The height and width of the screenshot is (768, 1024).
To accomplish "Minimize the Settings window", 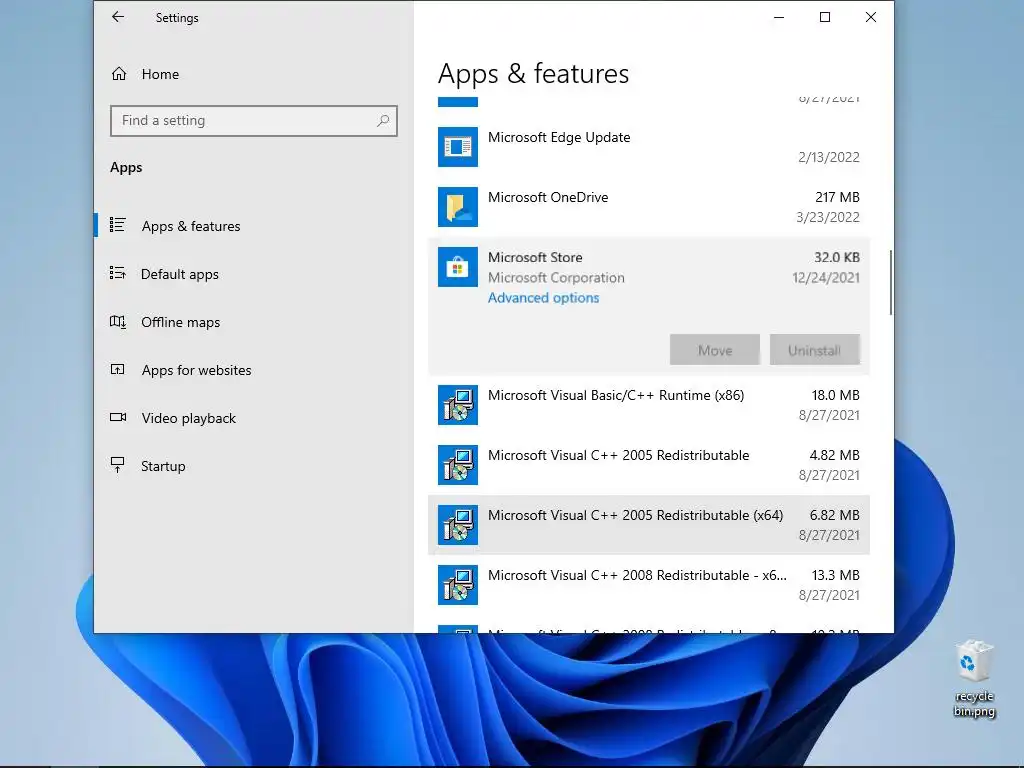I will (778, 18).
